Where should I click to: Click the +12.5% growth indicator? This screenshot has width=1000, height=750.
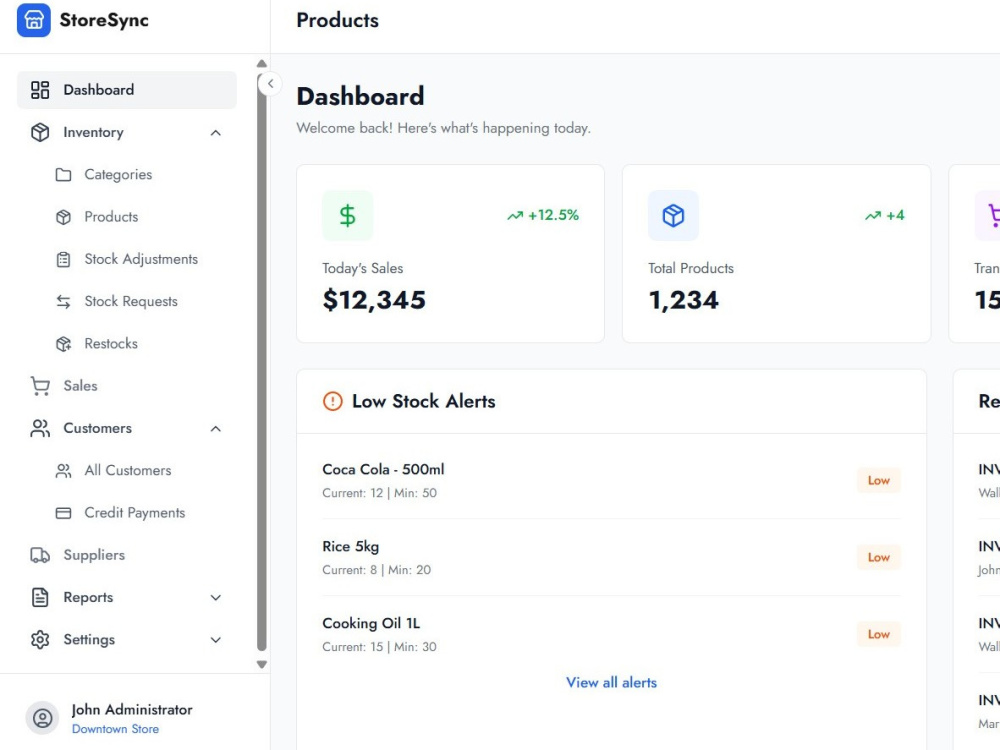543,216
